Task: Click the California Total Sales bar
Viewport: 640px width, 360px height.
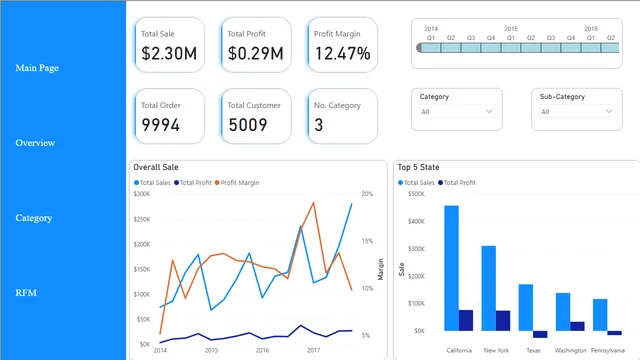Action: pyautogui.click(x=451, y=268)
